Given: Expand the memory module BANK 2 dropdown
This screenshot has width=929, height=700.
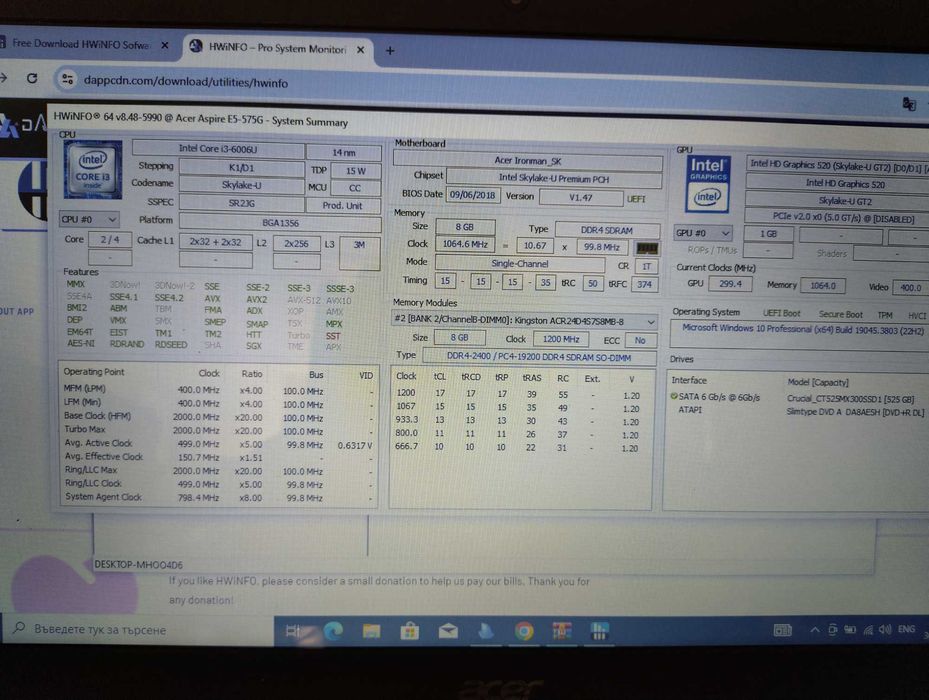Looking at the screenshot, I should pyautogui.click(x=524, y=321).
